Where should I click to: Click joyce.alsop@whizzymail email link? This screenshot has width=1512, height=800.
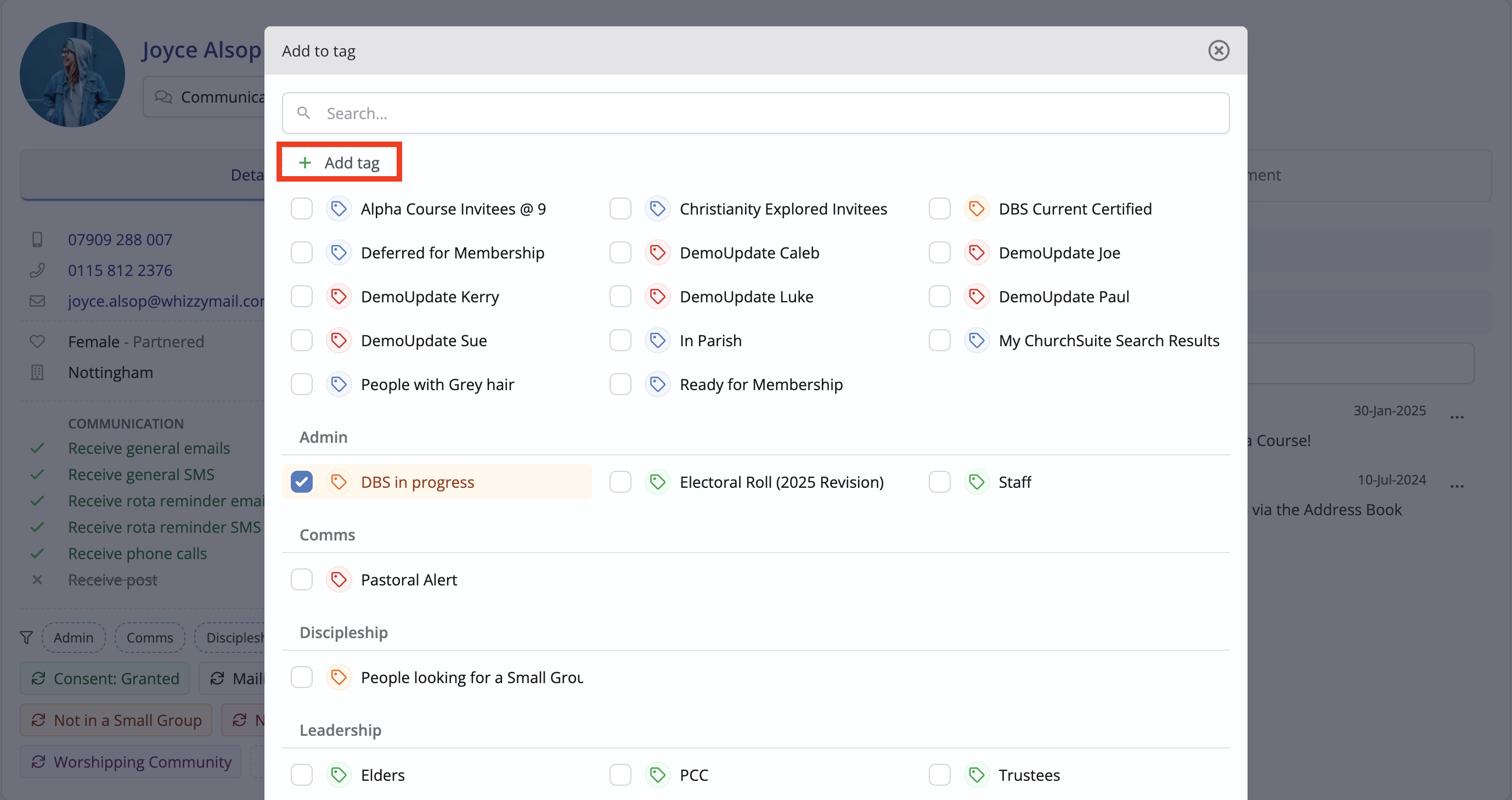[x=166, y=301]
